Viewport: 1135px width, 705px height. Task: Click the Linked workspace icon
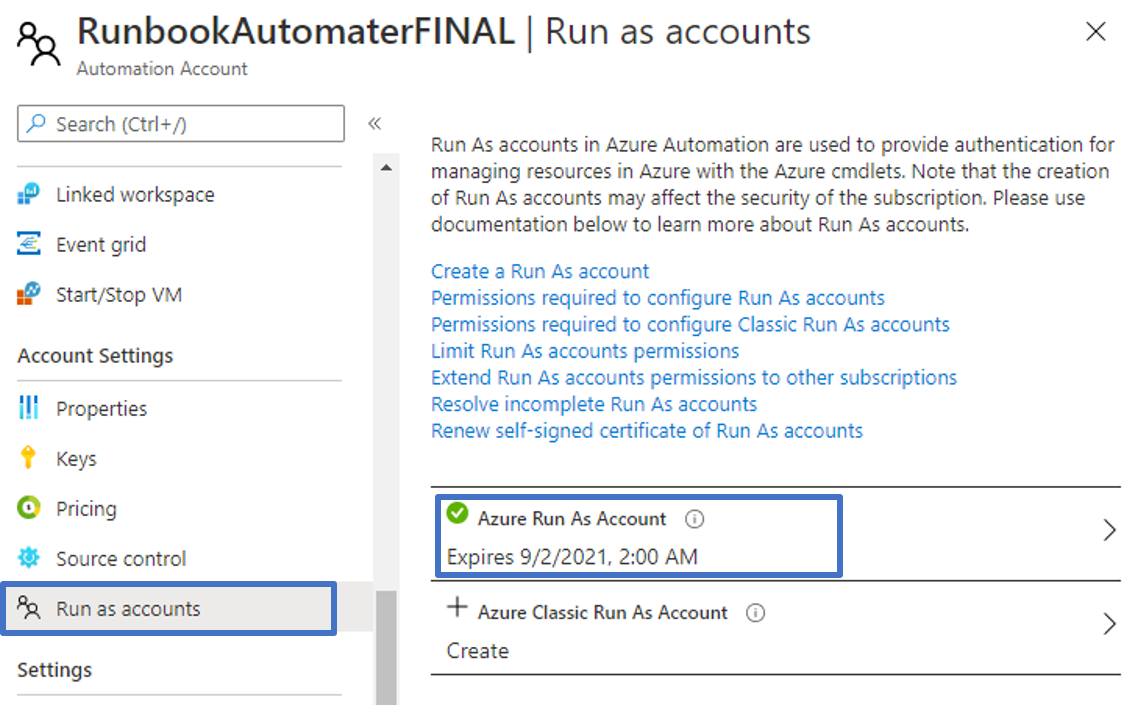click(x=28, y=194)
